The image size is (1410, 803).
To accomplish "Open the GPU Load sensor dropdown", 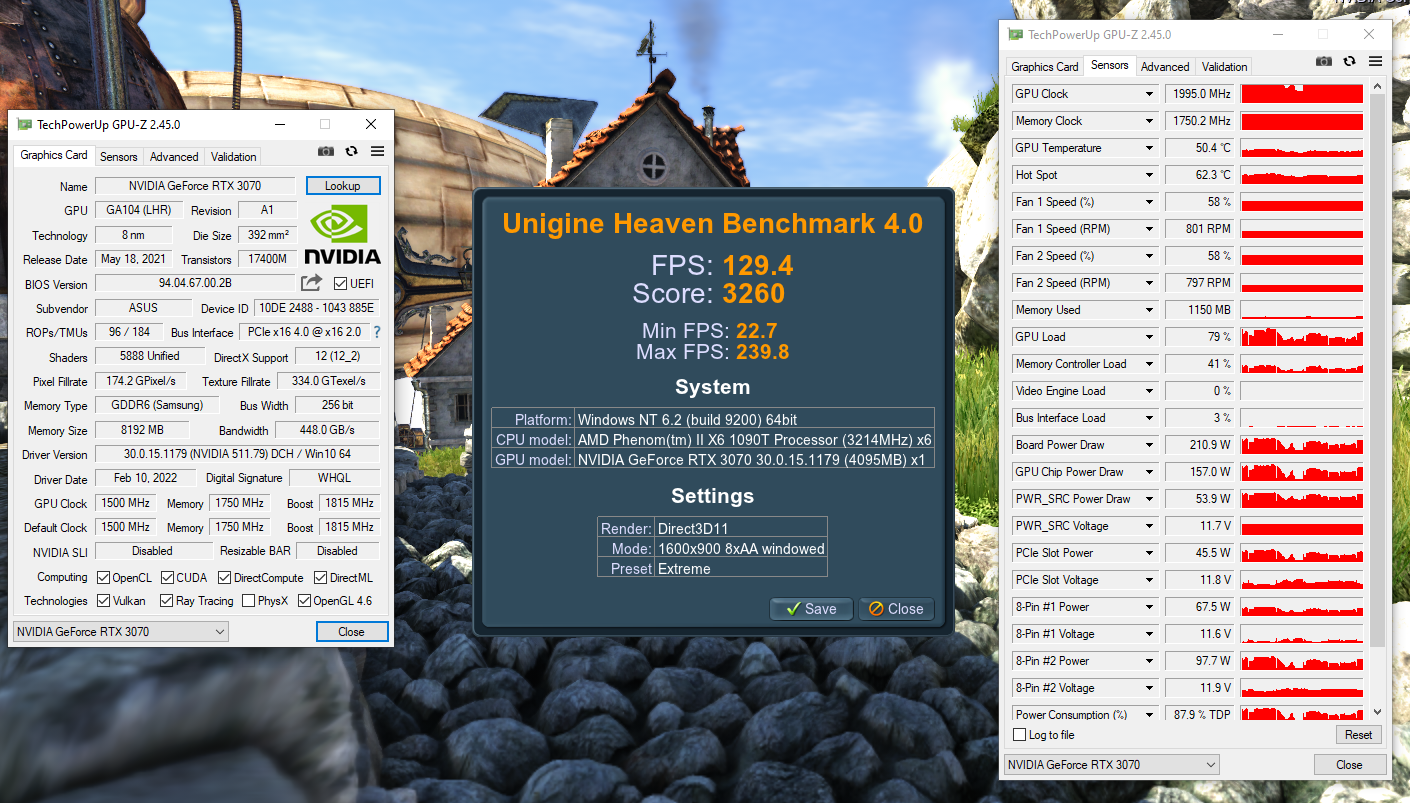I will point(1149,337).
